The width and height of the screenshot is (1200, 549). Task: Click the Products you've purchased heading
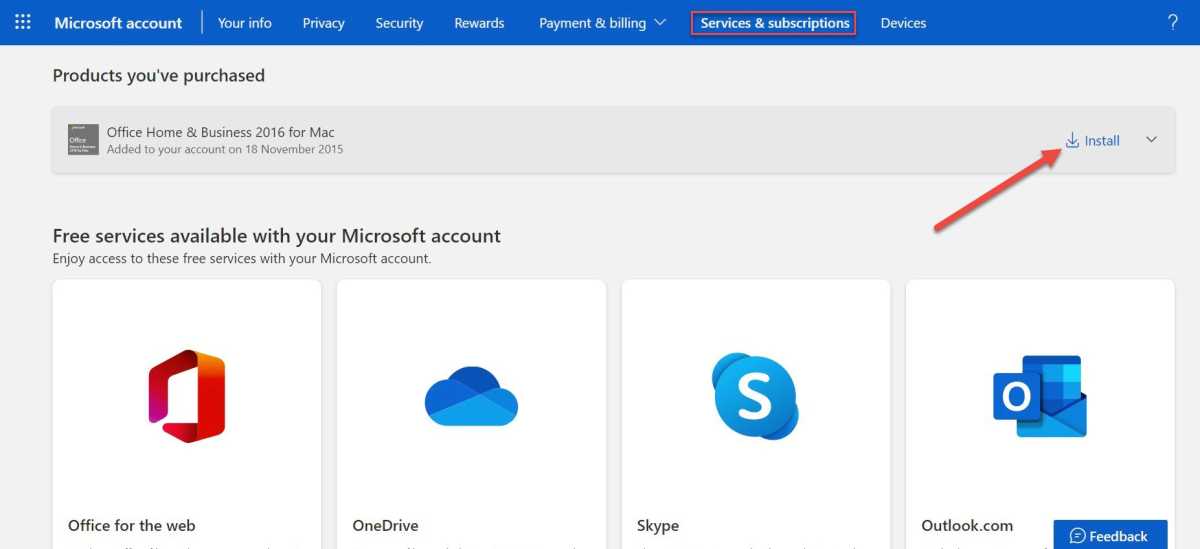coord(159,76)
